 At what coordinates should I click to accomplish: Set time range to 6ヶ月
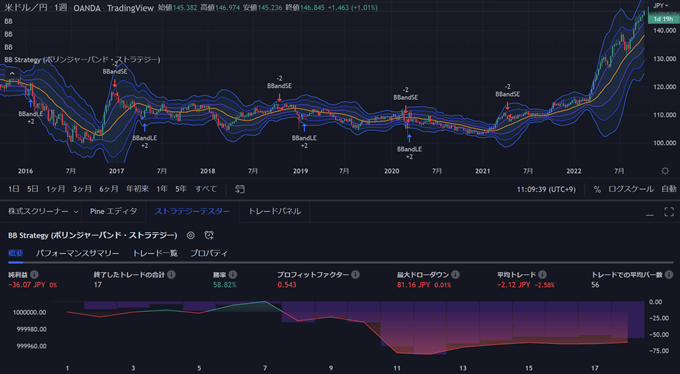point(108,189)
